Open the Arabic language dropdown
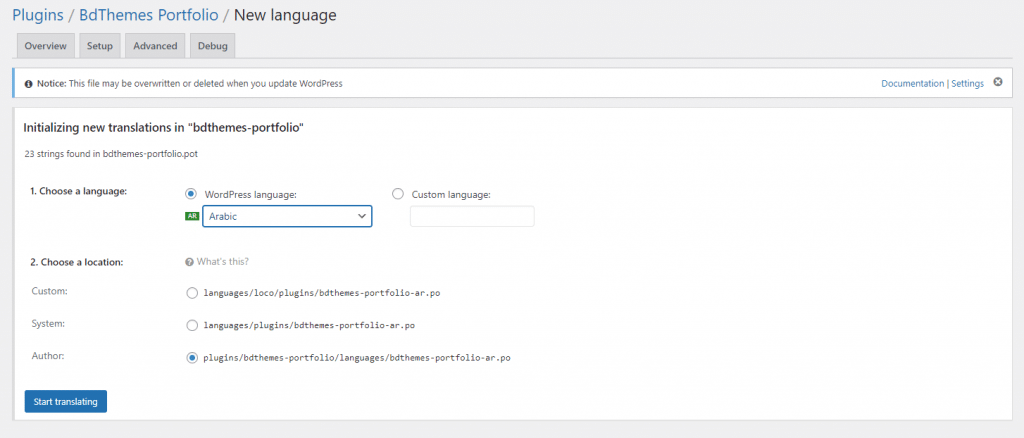The width and height of the screenshot is (1024, 438). tap(287, 216)
